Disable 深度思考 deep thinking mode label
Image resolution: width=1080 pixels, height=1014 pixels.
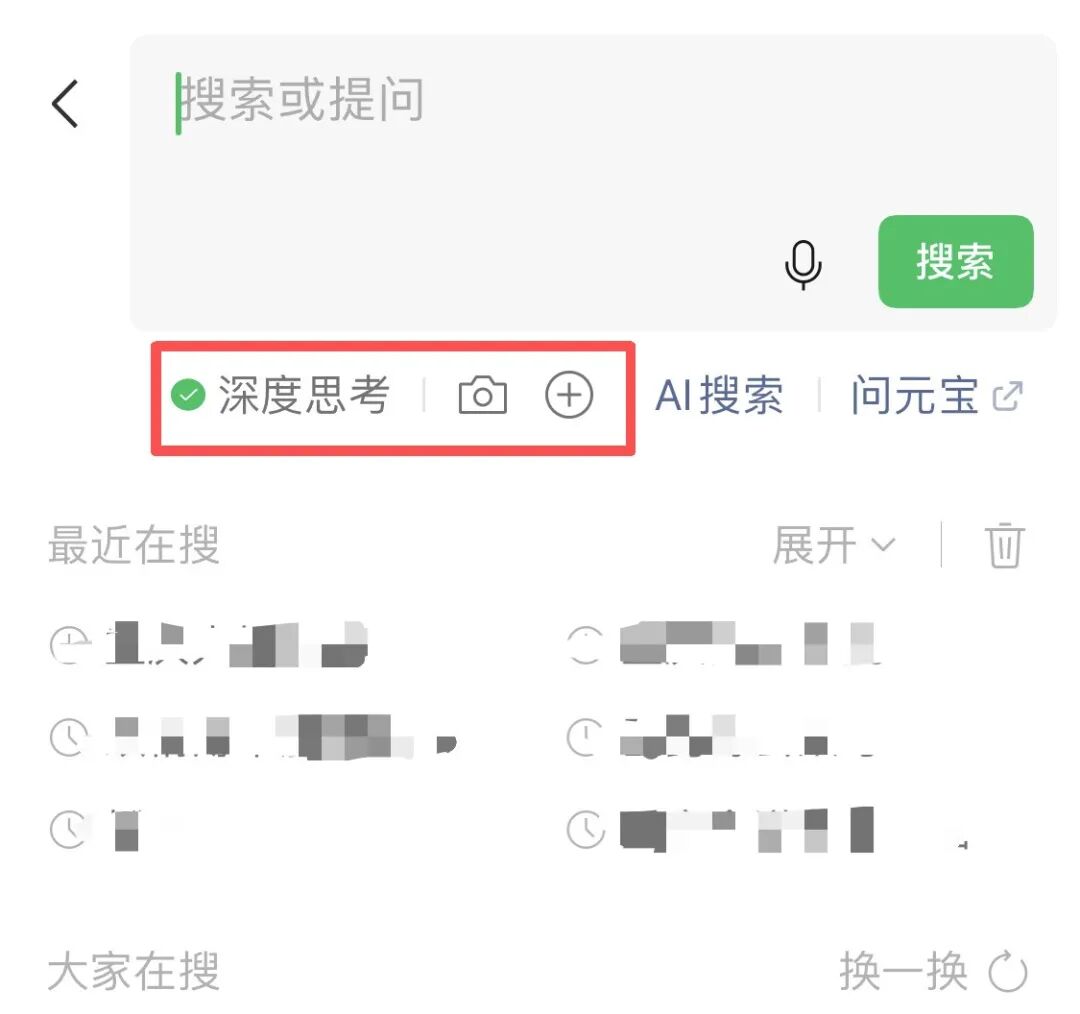pyautogui.click(x=304, y=395)
